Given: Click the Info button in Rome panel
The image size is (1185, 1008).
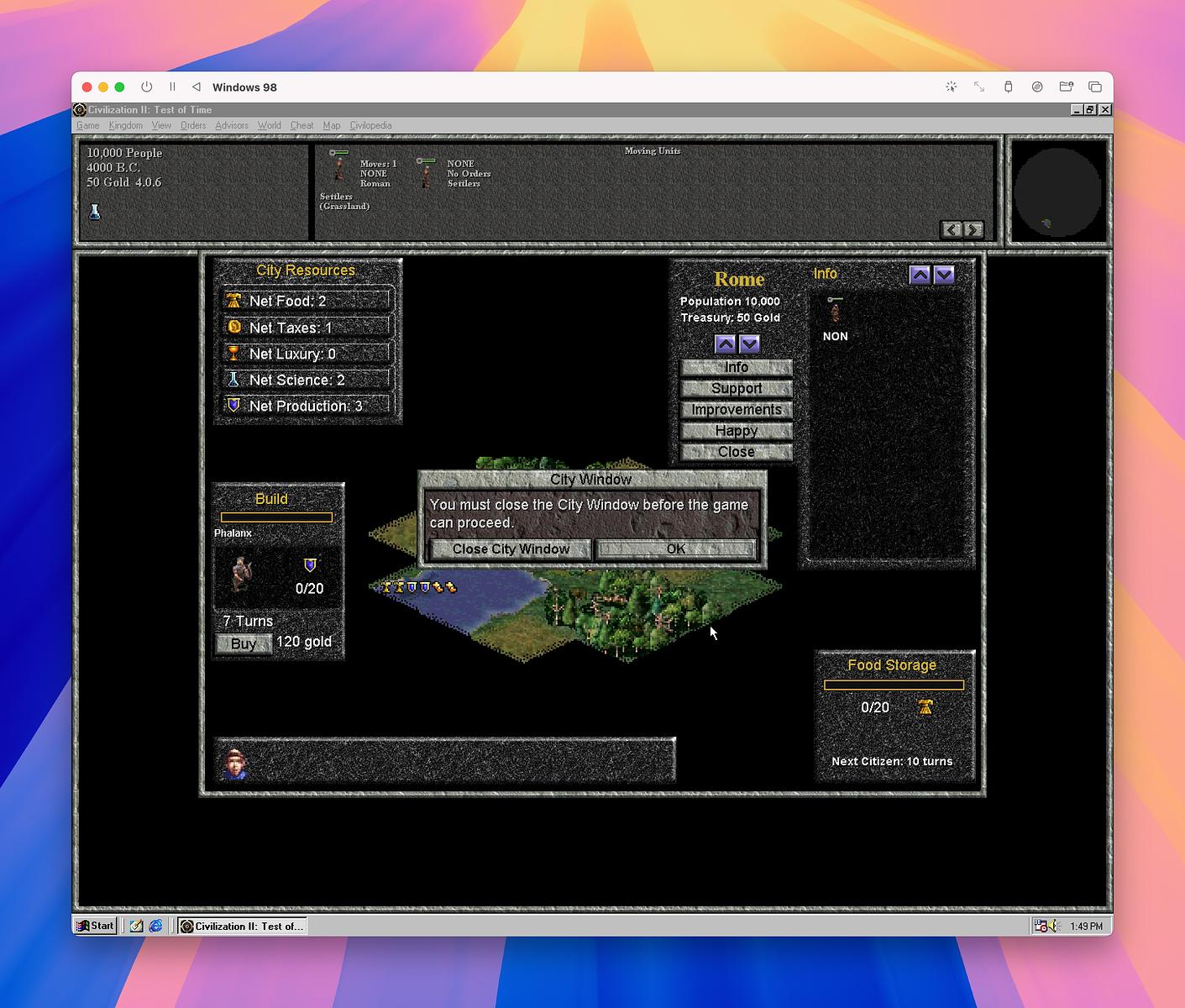Looking at the screenshot, I should pyautogui.click(x=737, y=367).
